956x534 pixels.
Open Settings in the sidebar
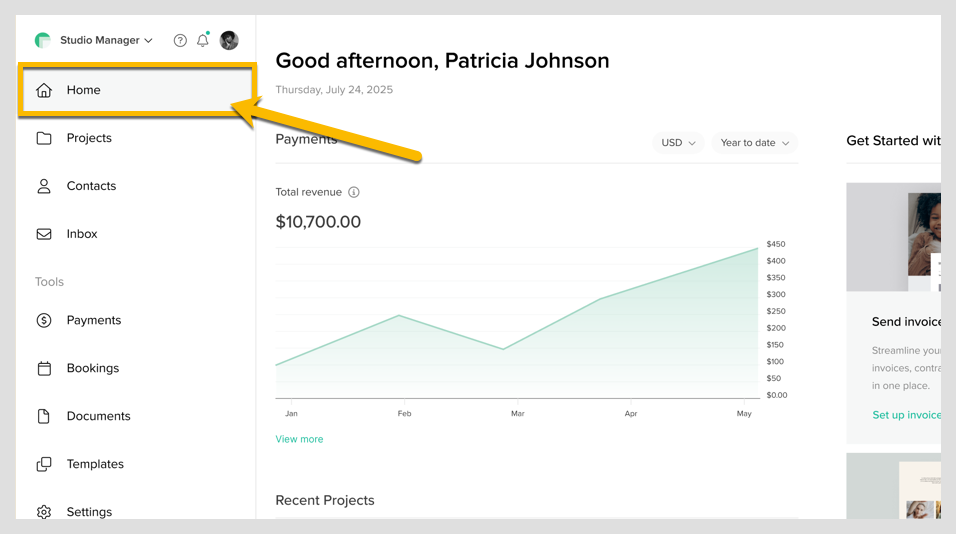(89, 511)
